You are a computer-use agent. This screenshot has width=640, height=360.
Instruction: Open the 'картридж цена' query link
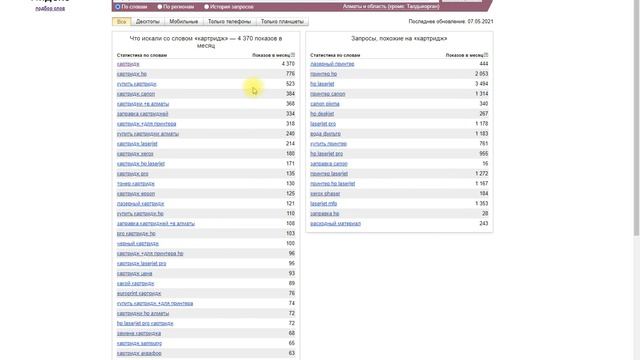135,273
